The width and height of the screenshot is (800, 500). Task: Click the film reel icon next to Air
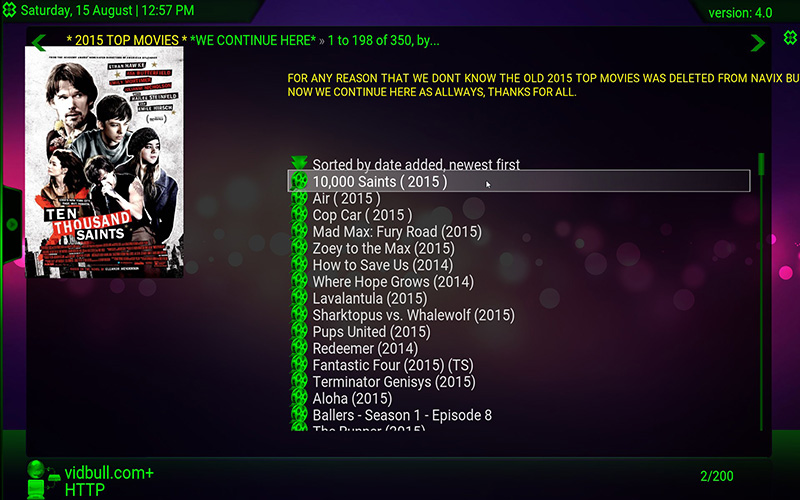click(298, 198)
